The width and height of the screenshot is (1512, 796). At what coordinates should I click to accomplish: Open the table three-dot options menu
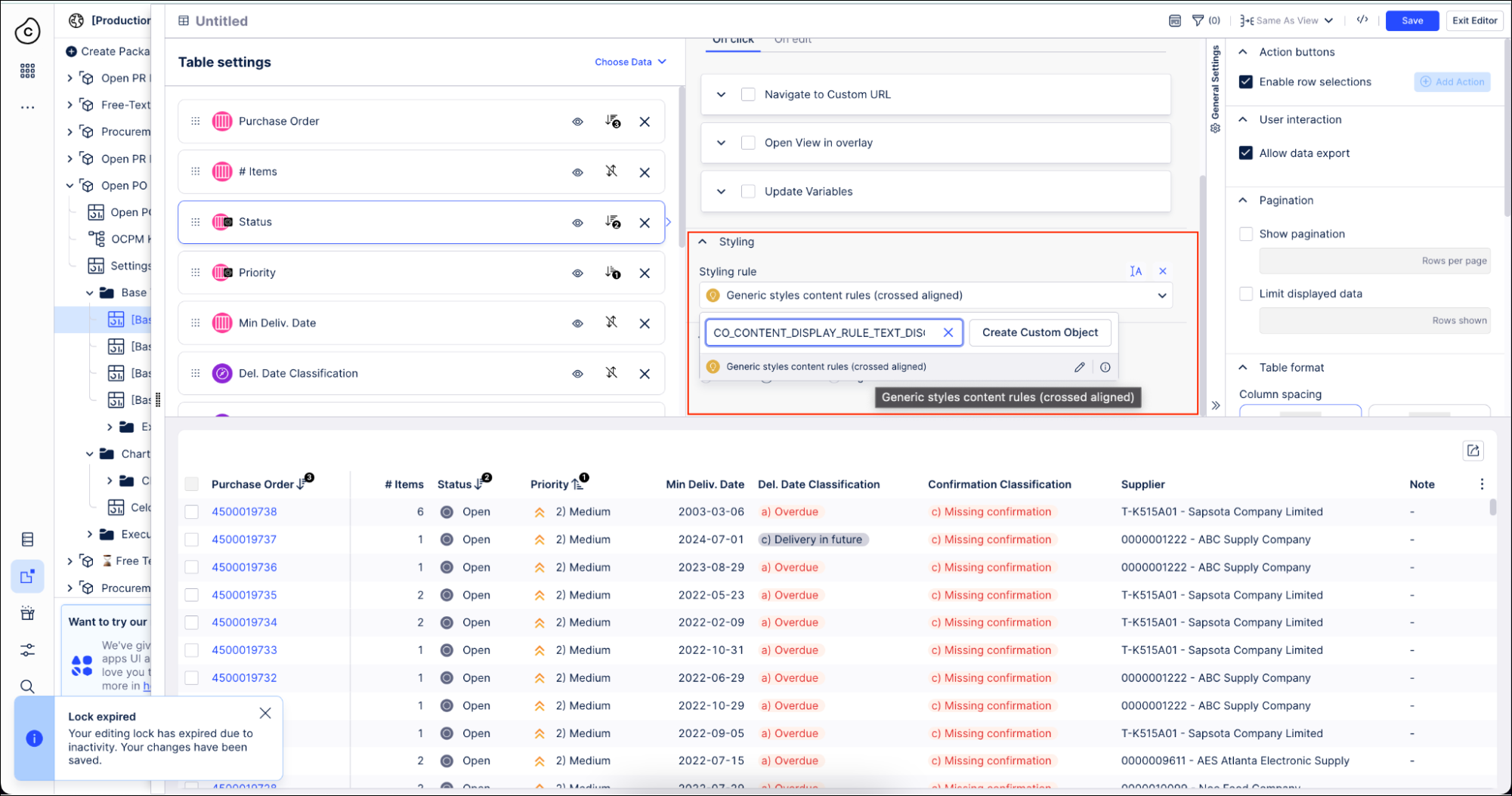[1482, 484]
